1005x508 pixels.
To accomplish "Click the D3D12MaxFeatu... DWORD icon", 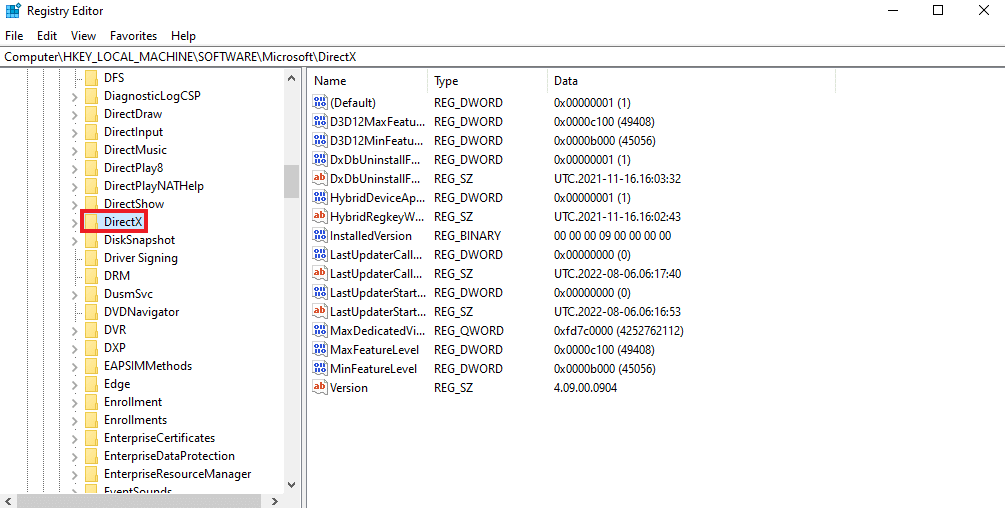I will pyautogui.click(x=319, y=122).
